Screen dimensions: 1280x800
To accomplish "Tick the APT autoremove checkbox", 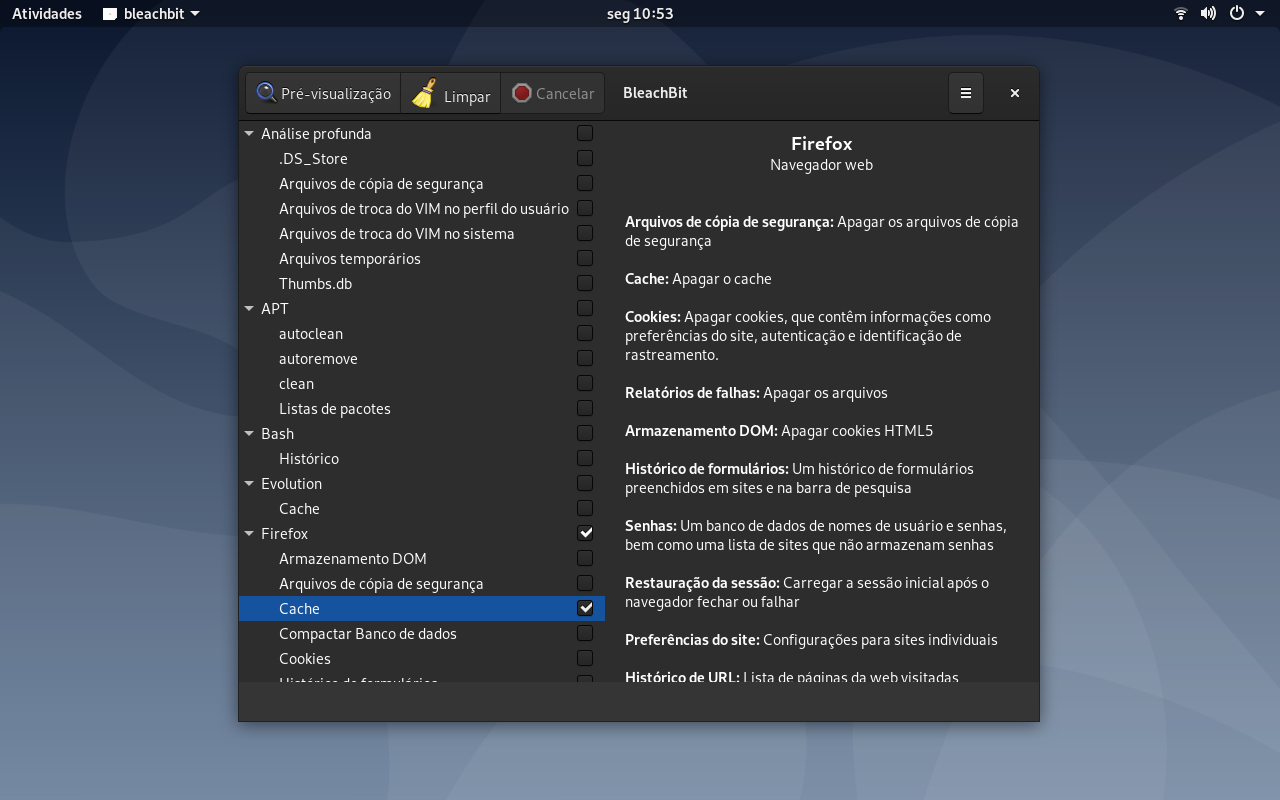I will coord(585,358).
